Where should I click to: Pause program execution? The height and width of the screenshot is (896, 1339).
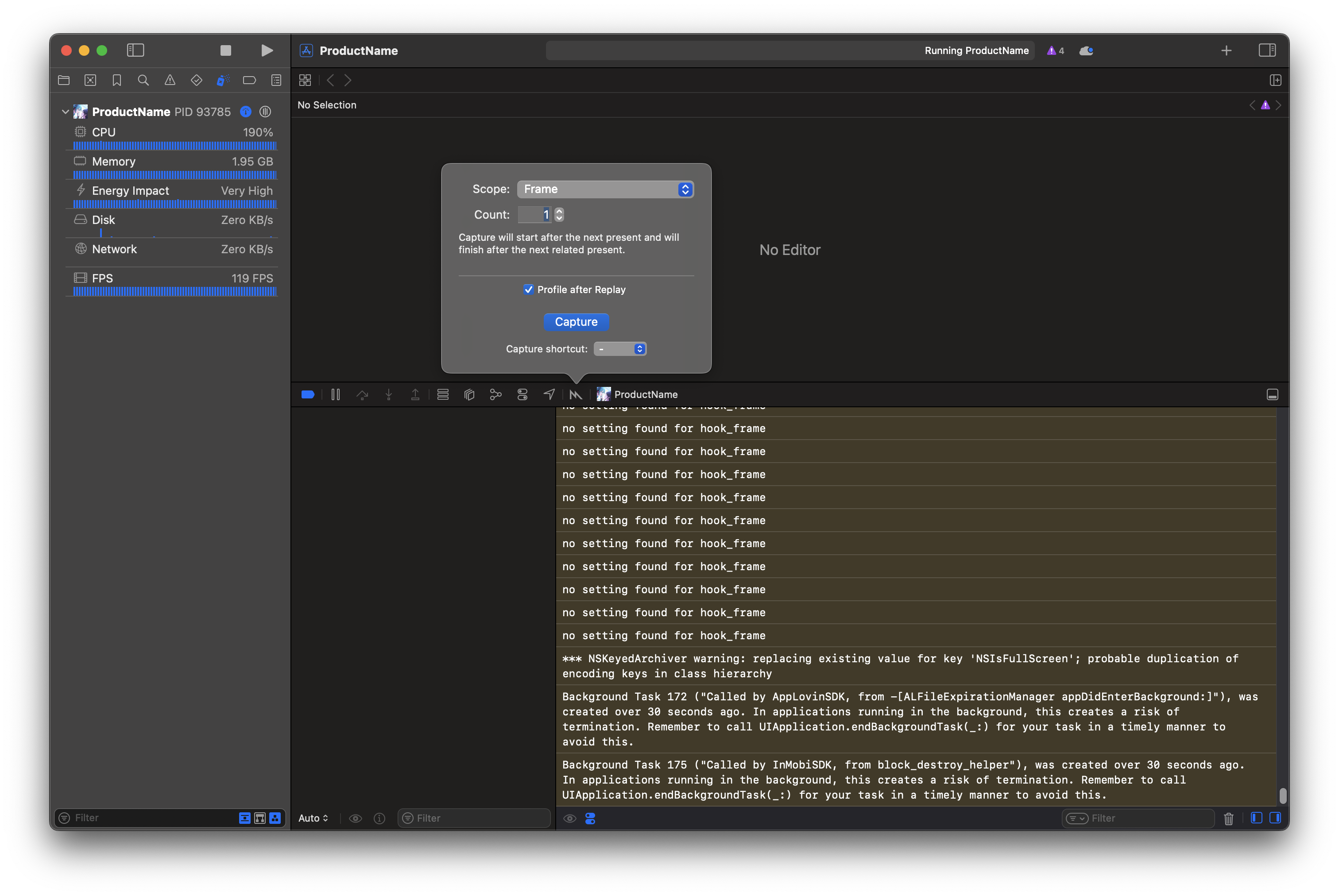tap(336, 394)
